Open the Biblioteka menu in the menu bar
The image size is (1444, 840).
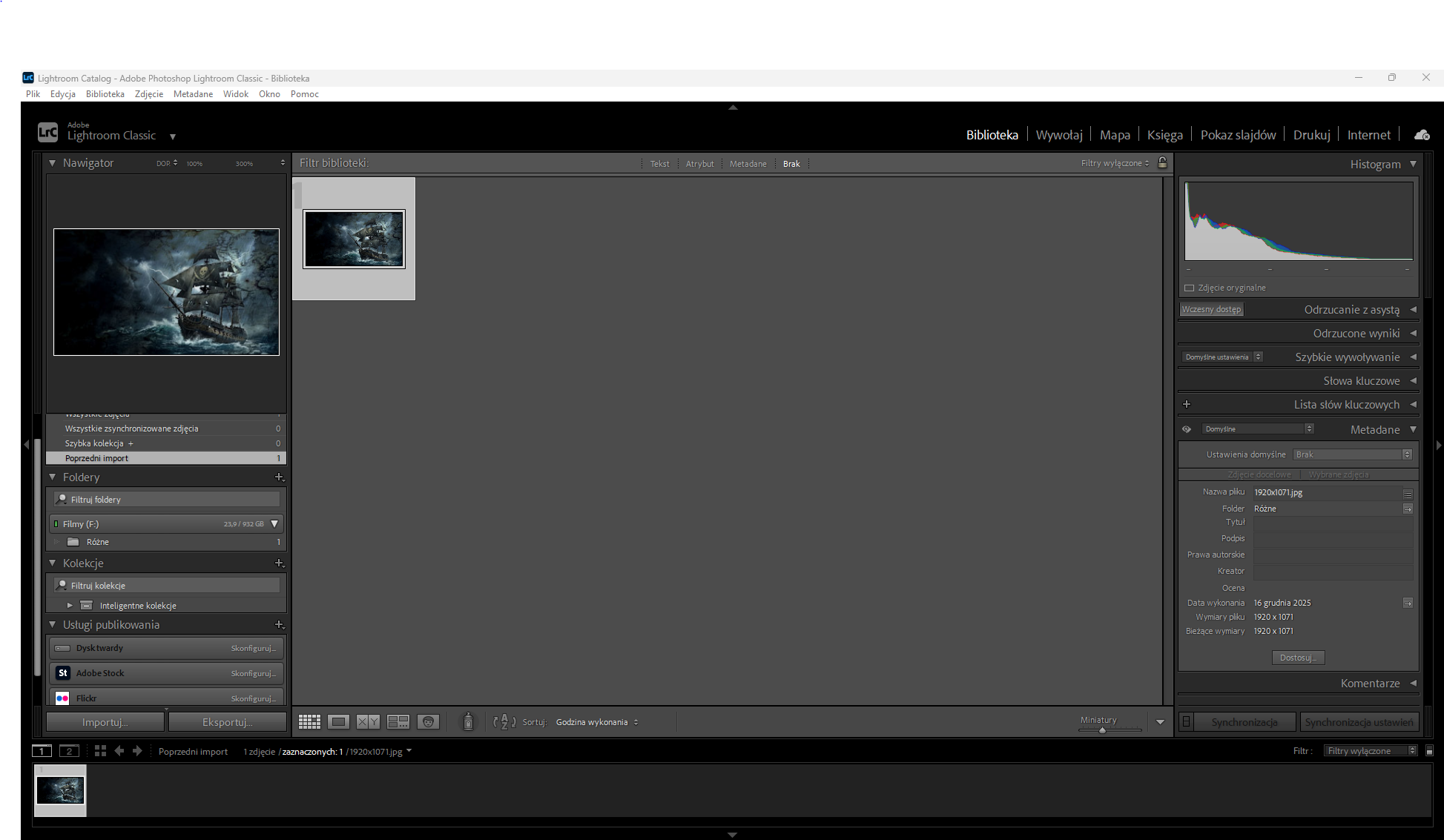tap(105, 94)
